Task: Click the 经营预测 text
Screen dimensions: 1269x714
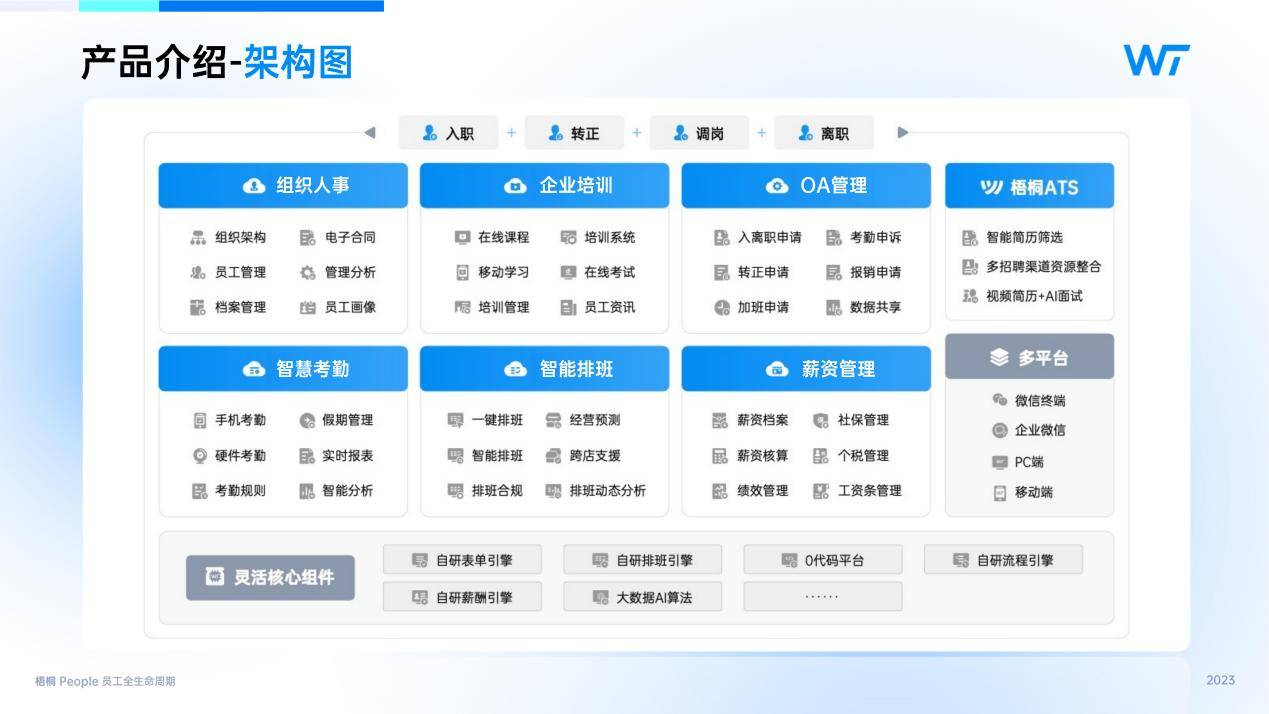Action: click(594, 421)
